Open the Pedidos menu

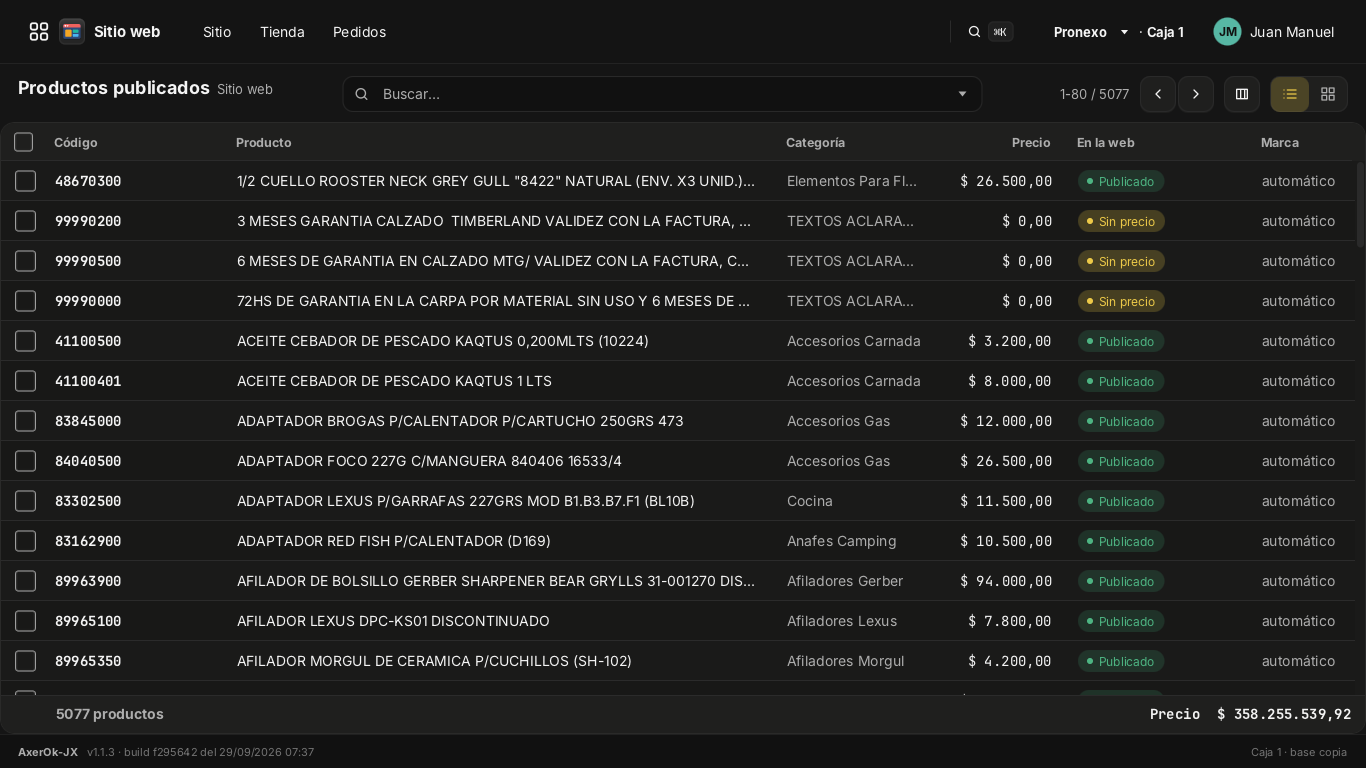tap(359, 32)
